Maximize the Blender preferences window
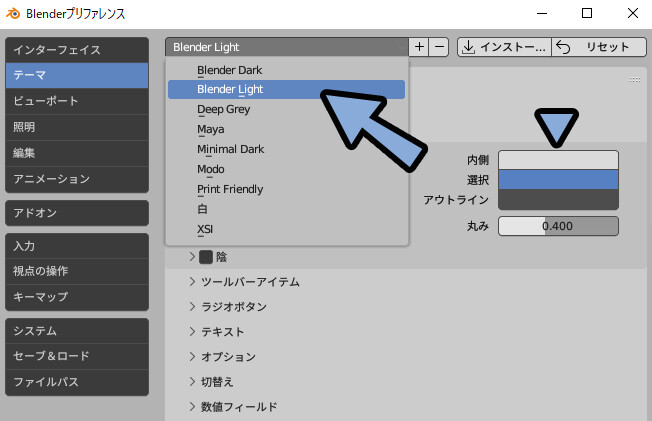652x421 pixels. (x=587, y=13)
